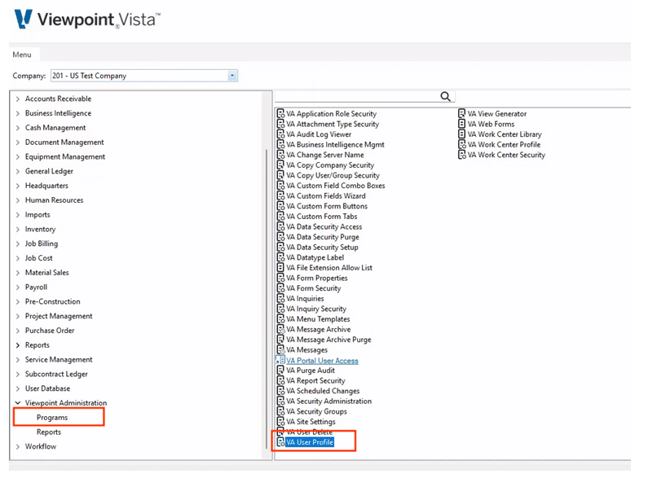This screenshot has width=670, height=478.
Task: Expand the Reports module chevron
Action: (x=18, y=345)
